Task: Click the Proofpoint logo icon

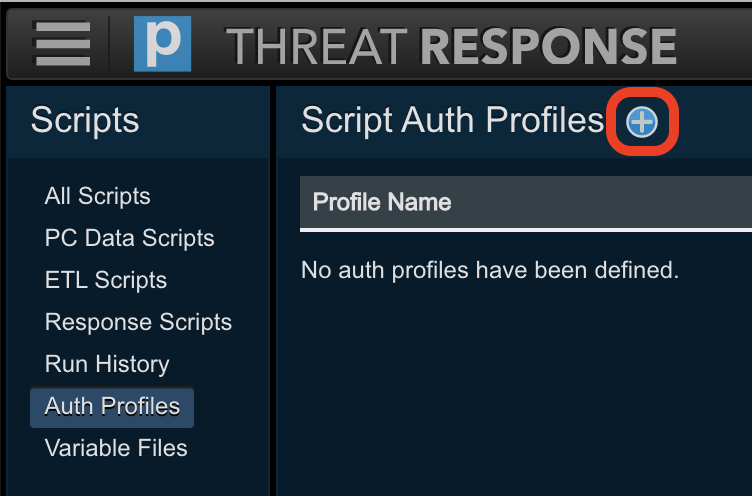Action: click(x=162, y=45)
